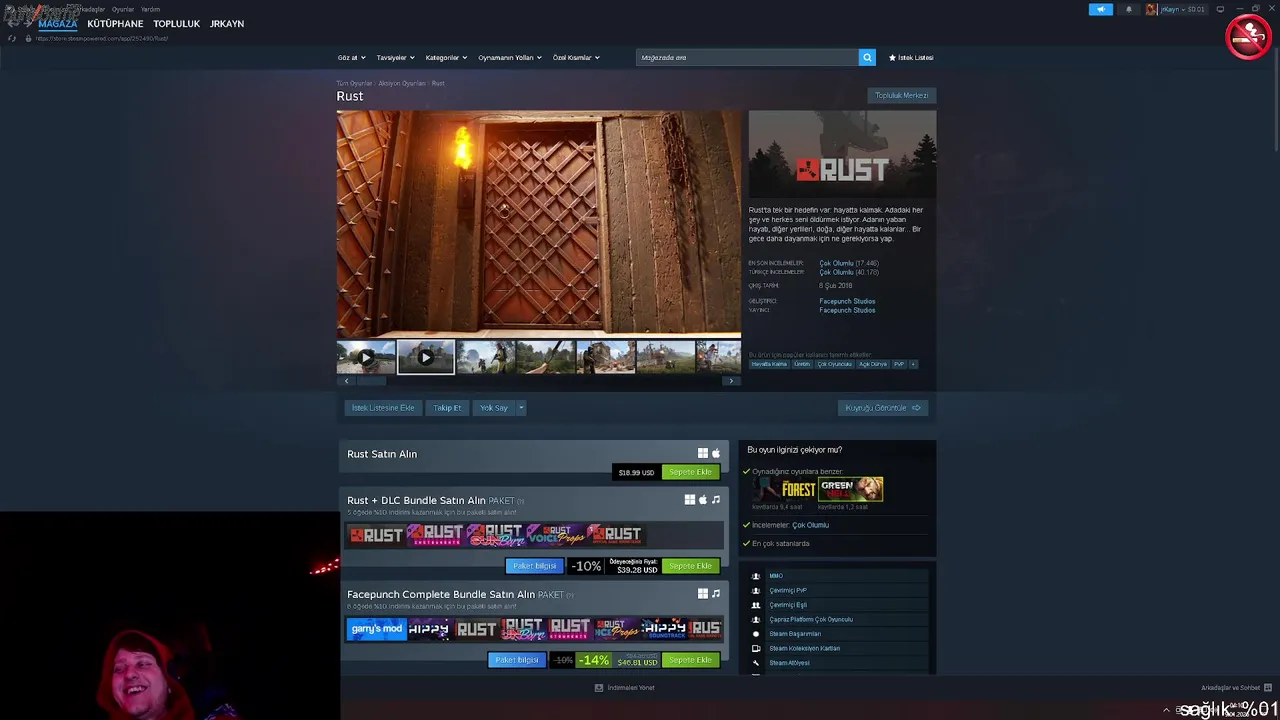Open the Hayatta Kalma tag
1280x720 pixels.
pyautogui.click(x=769, y=364)
